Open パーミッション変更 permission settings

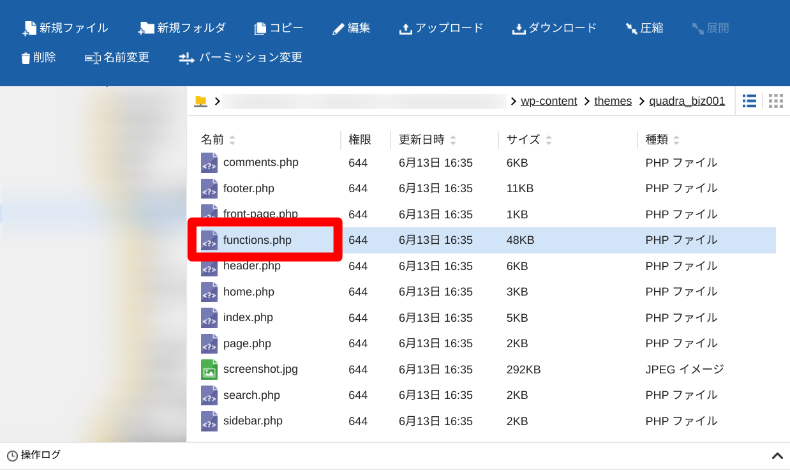240,57
